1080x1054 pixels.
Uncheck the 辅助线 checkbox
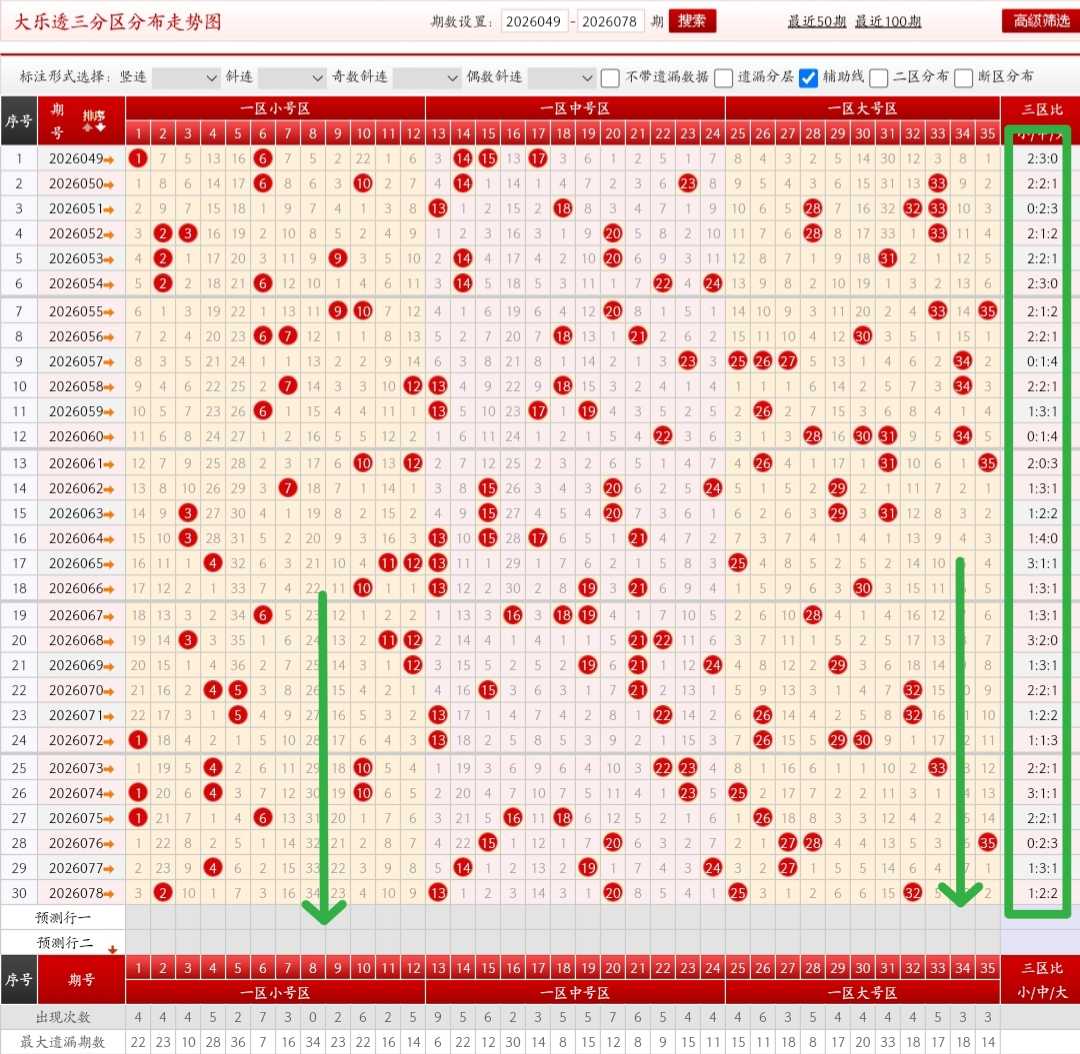[x=808, y=77]
